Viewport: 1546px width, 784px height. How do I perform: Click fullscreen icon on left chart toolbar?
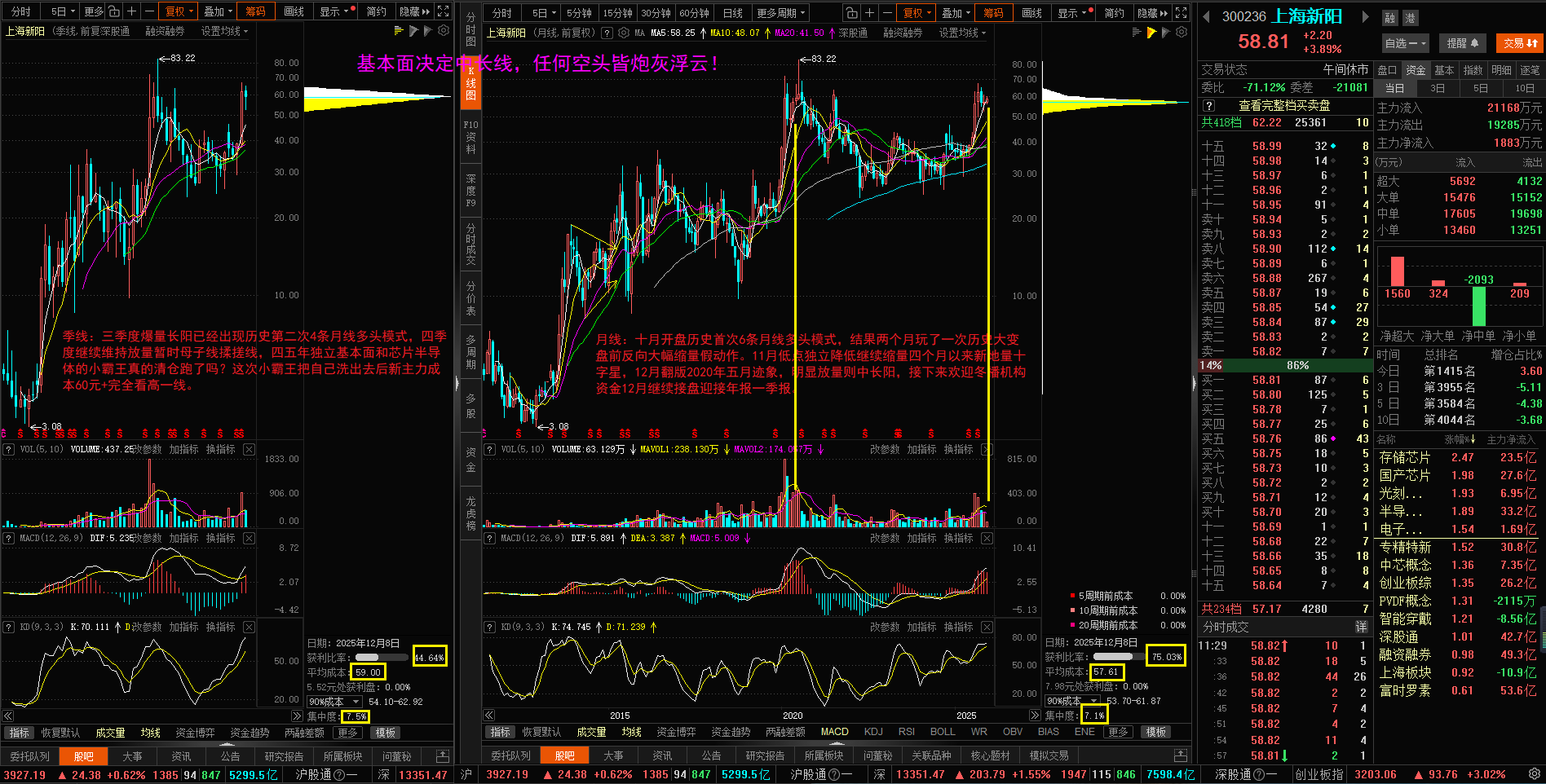click(443, 11)
